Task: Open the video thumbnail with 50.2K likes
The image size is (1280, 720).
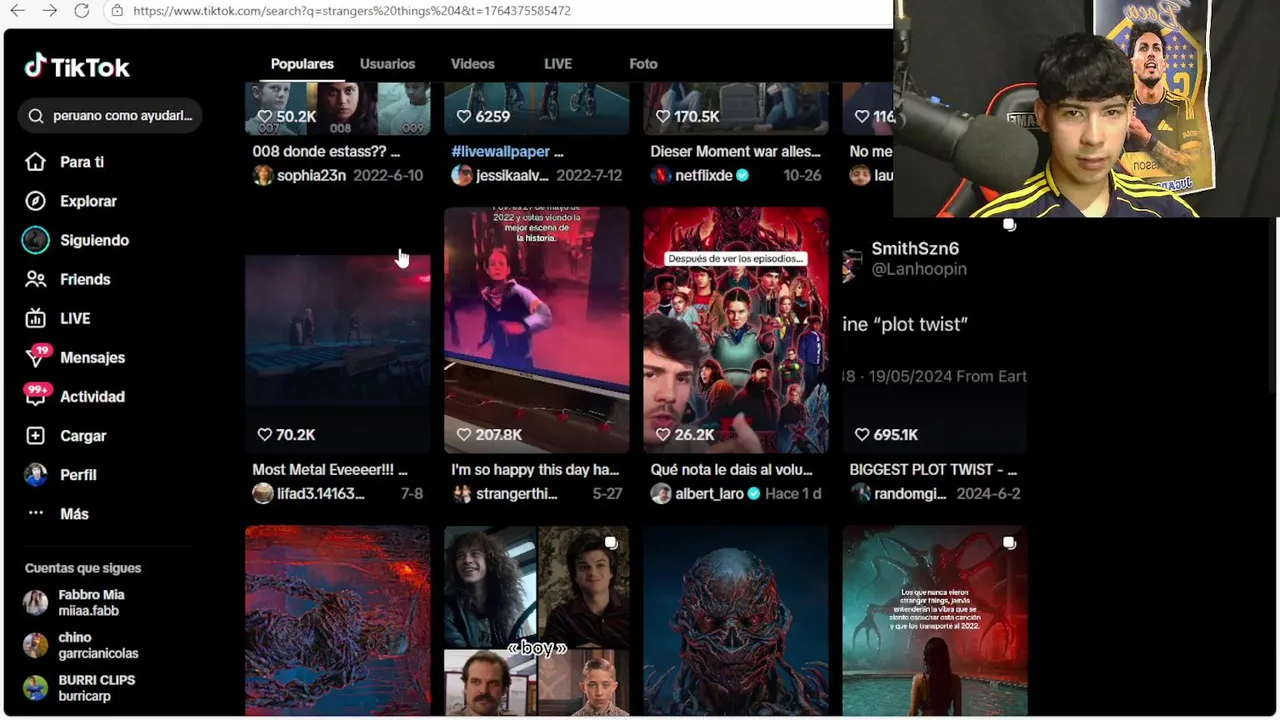Action: 338,108
